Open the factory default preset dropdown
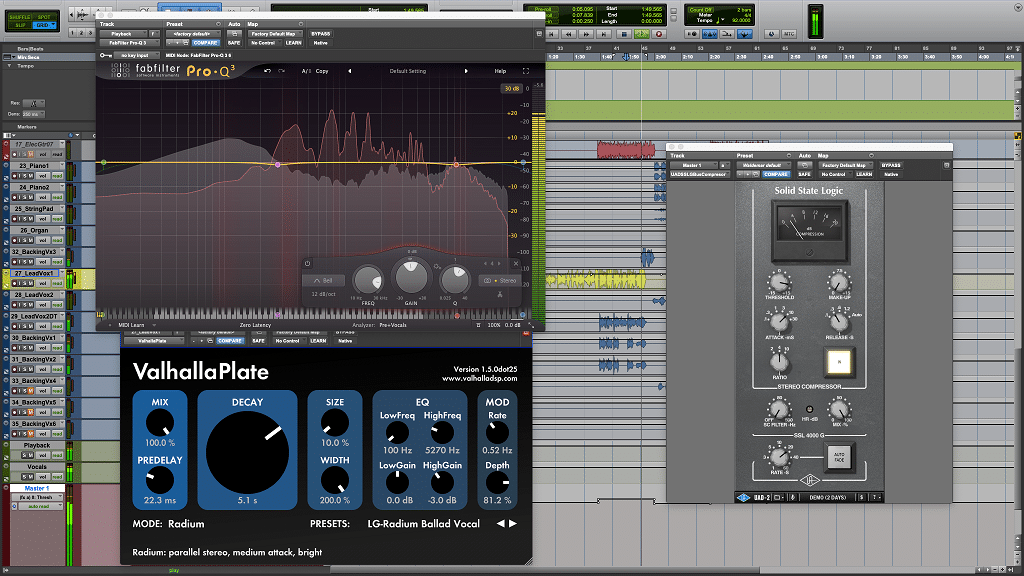 pos(193,34)
